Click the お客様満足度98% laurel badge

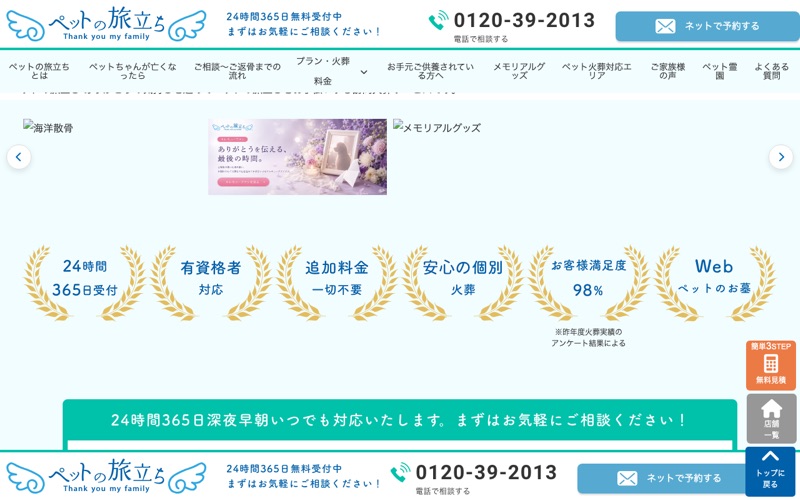pyautogui.click(x=589, y=283)
